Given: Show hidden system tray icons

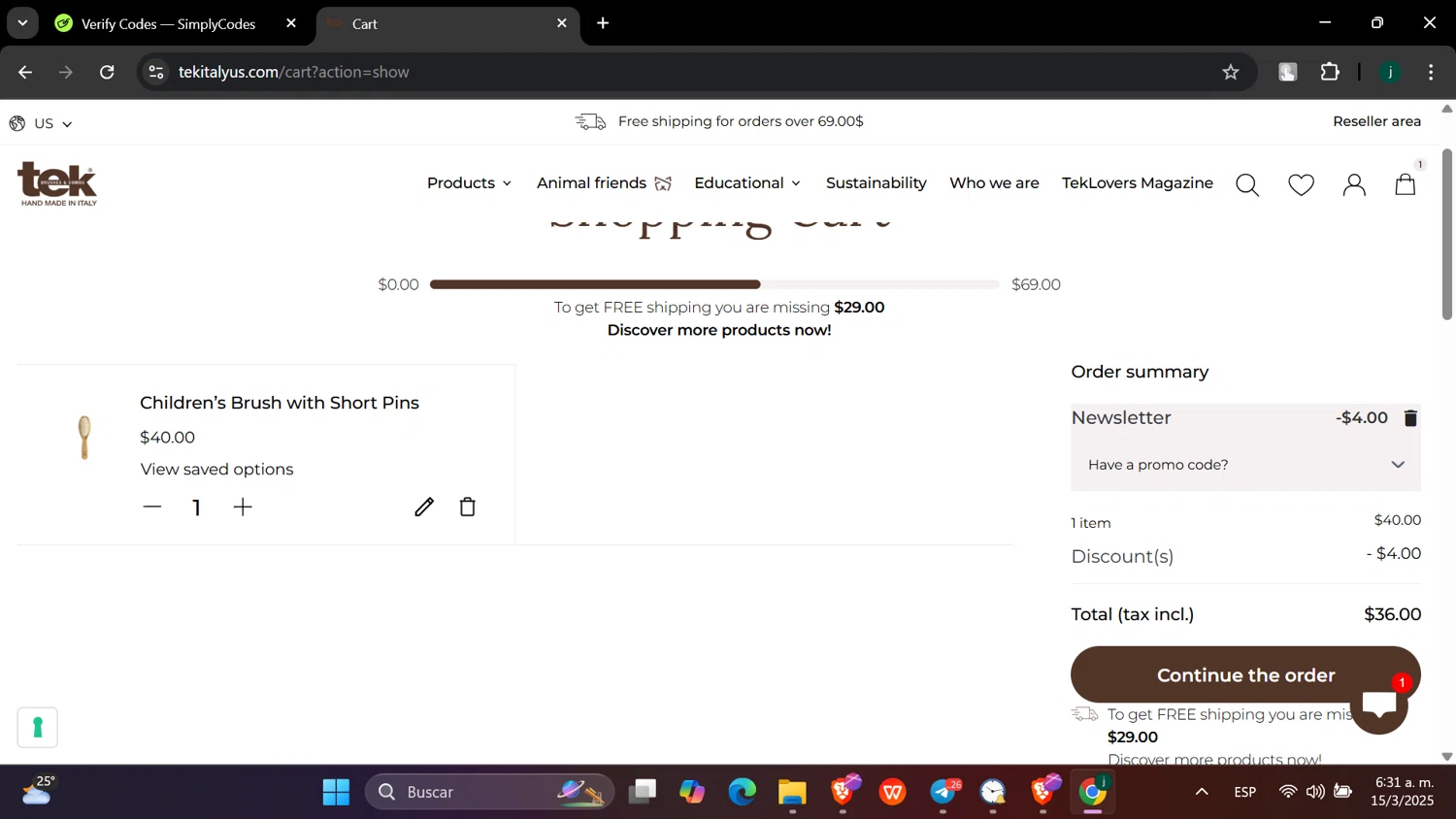Looking at the screenshot, I should 1202,792.
